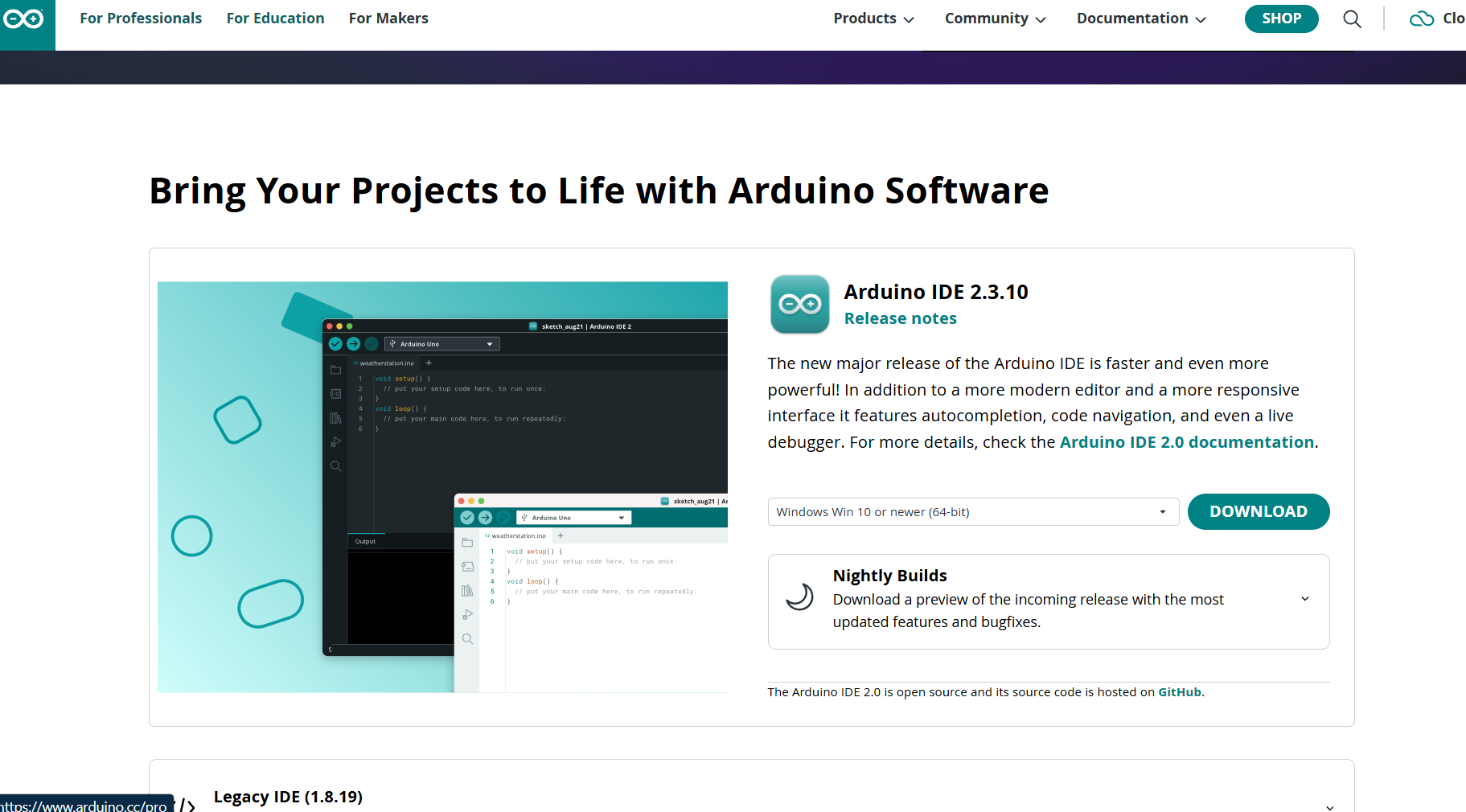Expand the Documentation dropdown menu
Screen dimensions: 1466x812
[x=1141, y=18]
